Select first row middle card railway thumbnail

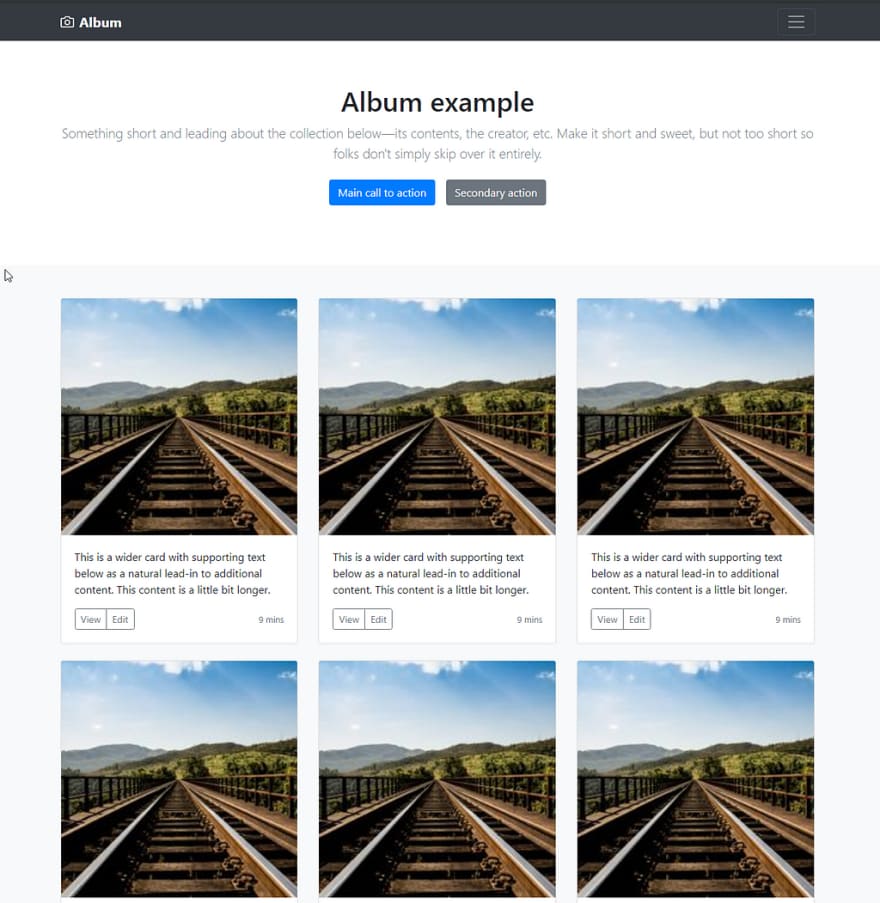tap(437, 416)
